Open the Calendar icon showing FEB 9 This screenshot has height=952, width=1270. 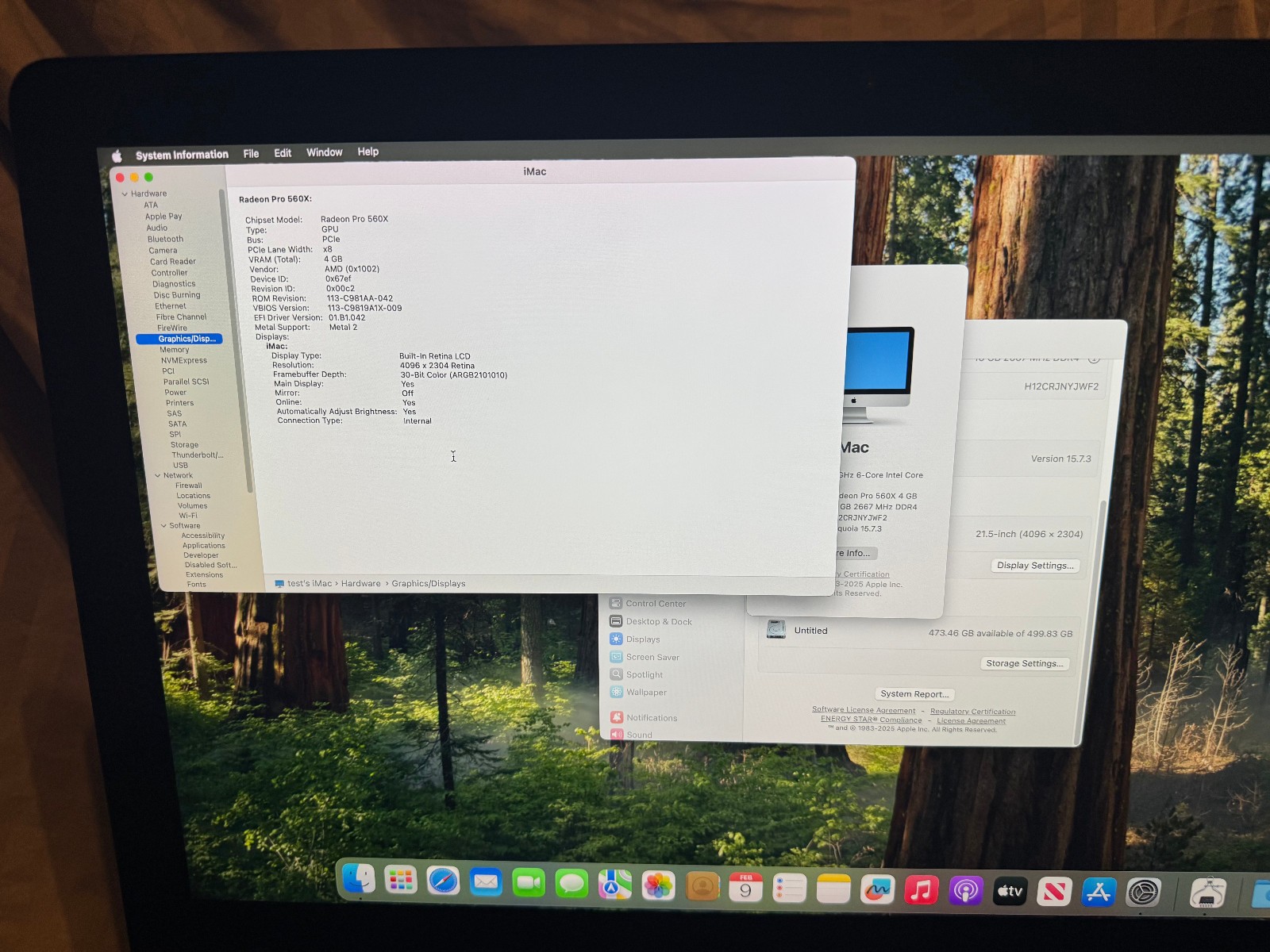pos(745,887)
